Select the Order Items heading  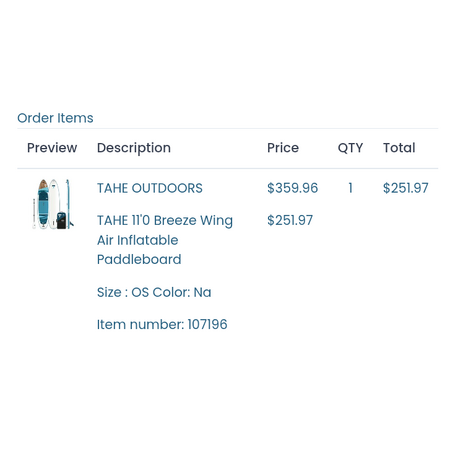click(x=55, y=118)
